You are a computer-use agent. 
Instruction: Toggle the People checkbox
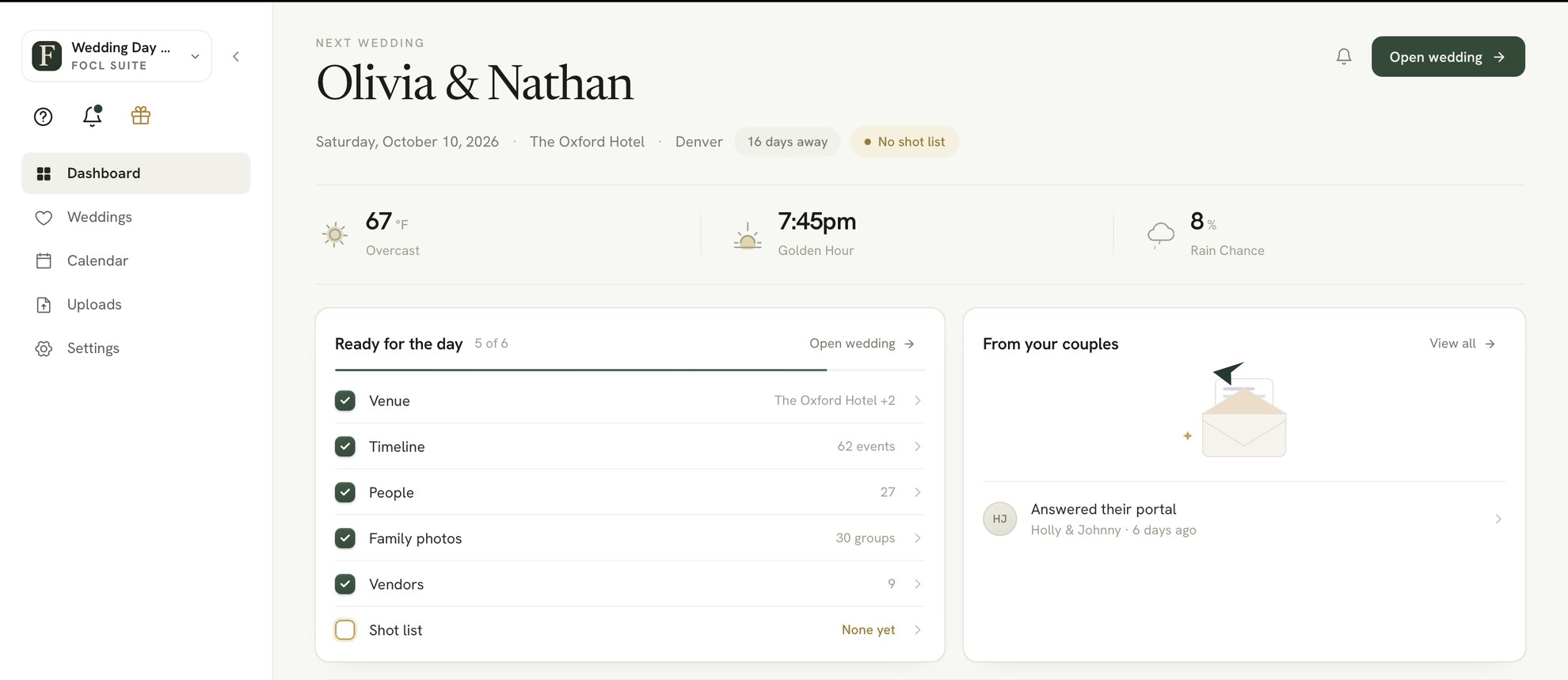(x=345, y=492)
